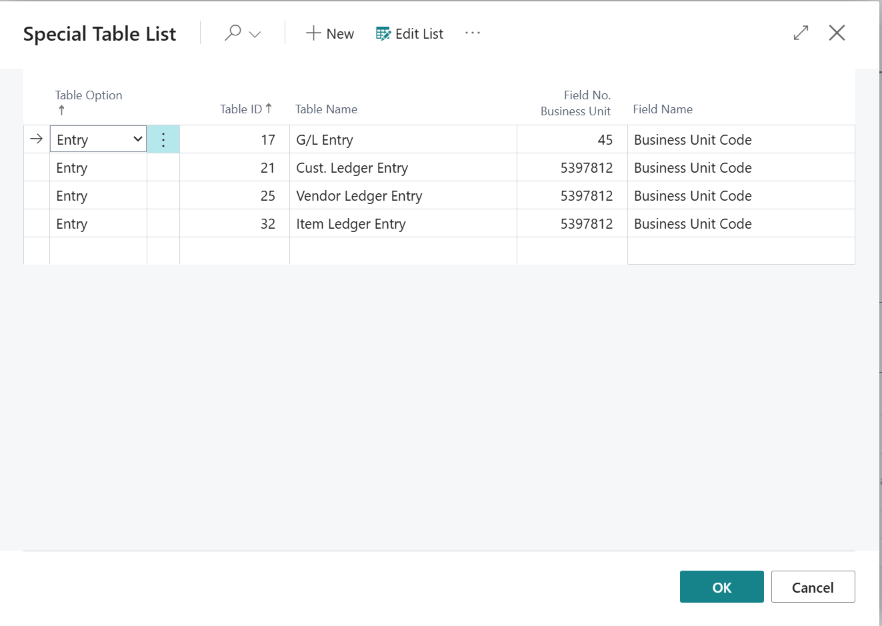The width and height of the screenshot is (882, 626).
Task: Open Edit List mode
Action: (409, 33)
